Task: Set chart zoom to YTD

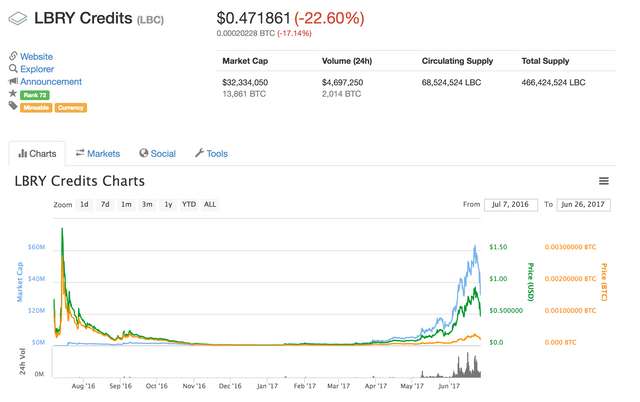Action: (189, 204)
